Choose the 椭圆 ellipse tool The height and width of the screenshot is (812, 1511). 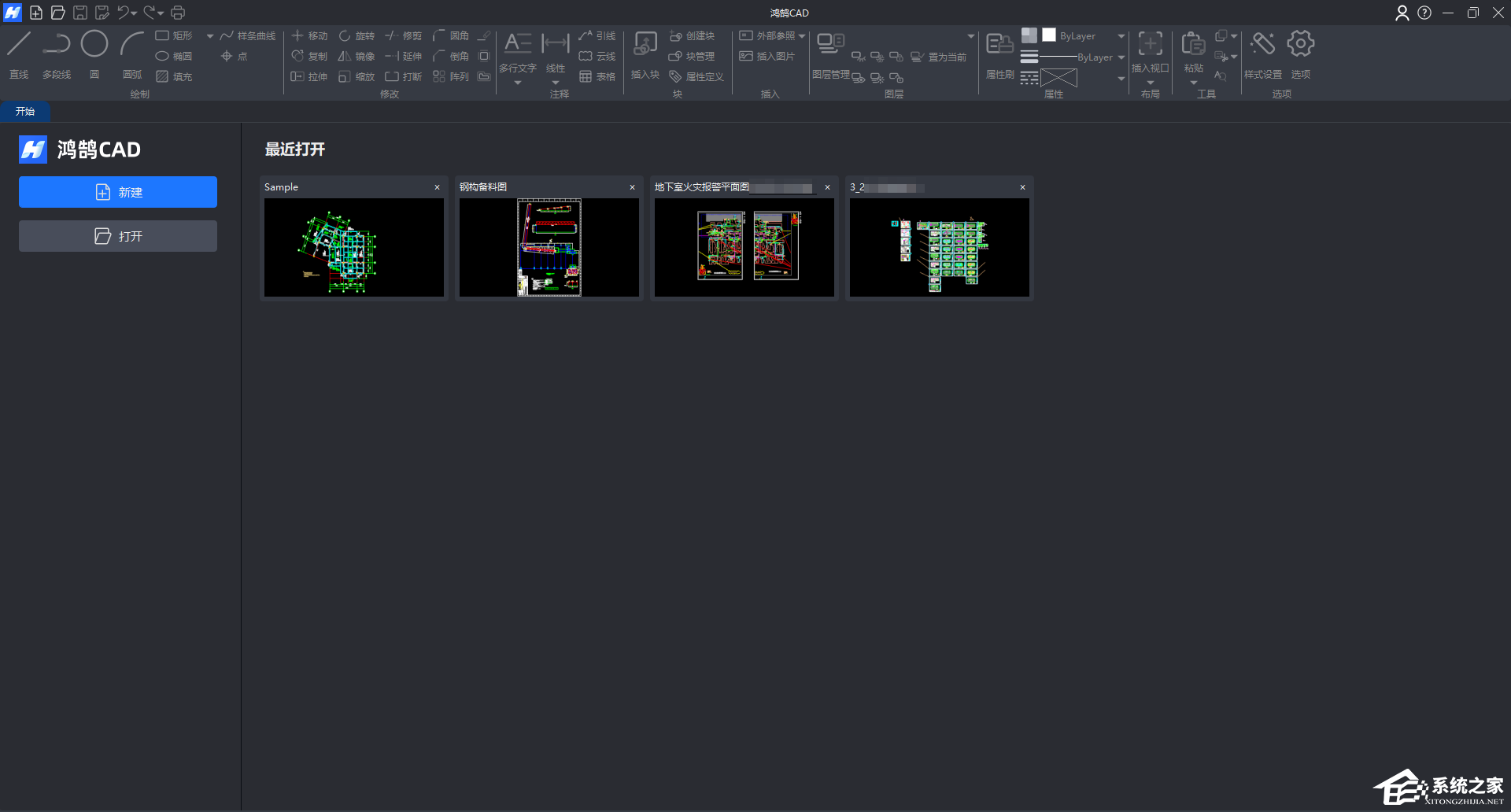coord(174,57)
